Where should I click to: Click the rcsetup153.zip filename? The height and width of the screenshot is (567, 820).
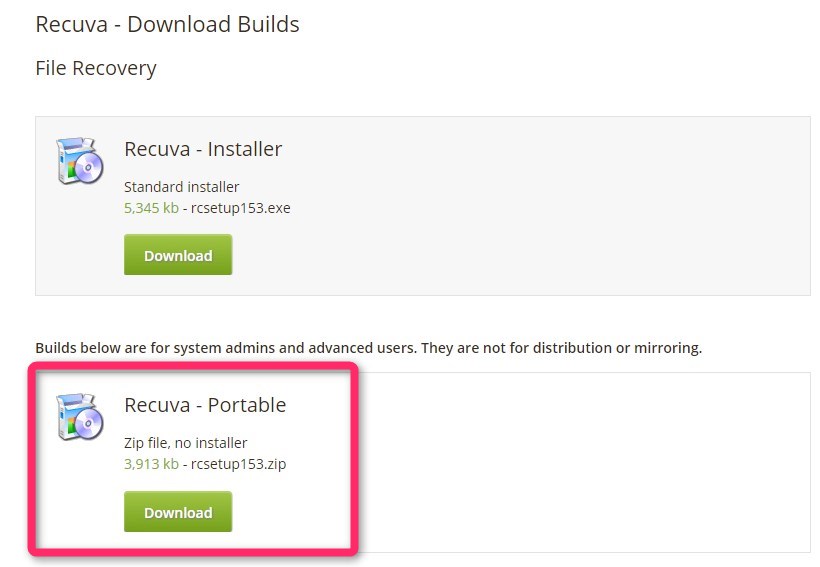(x=238, y=464)
